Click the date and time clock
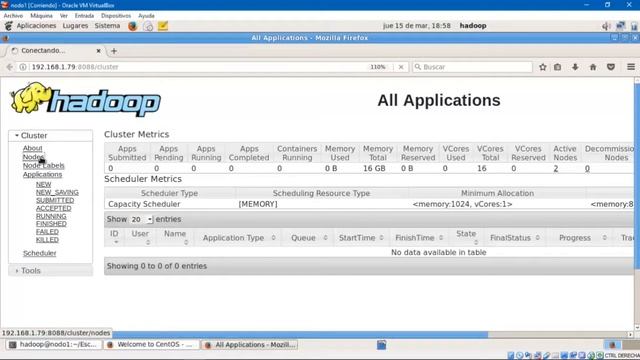This screenshot has width=640, height=360. click(417, 26)
